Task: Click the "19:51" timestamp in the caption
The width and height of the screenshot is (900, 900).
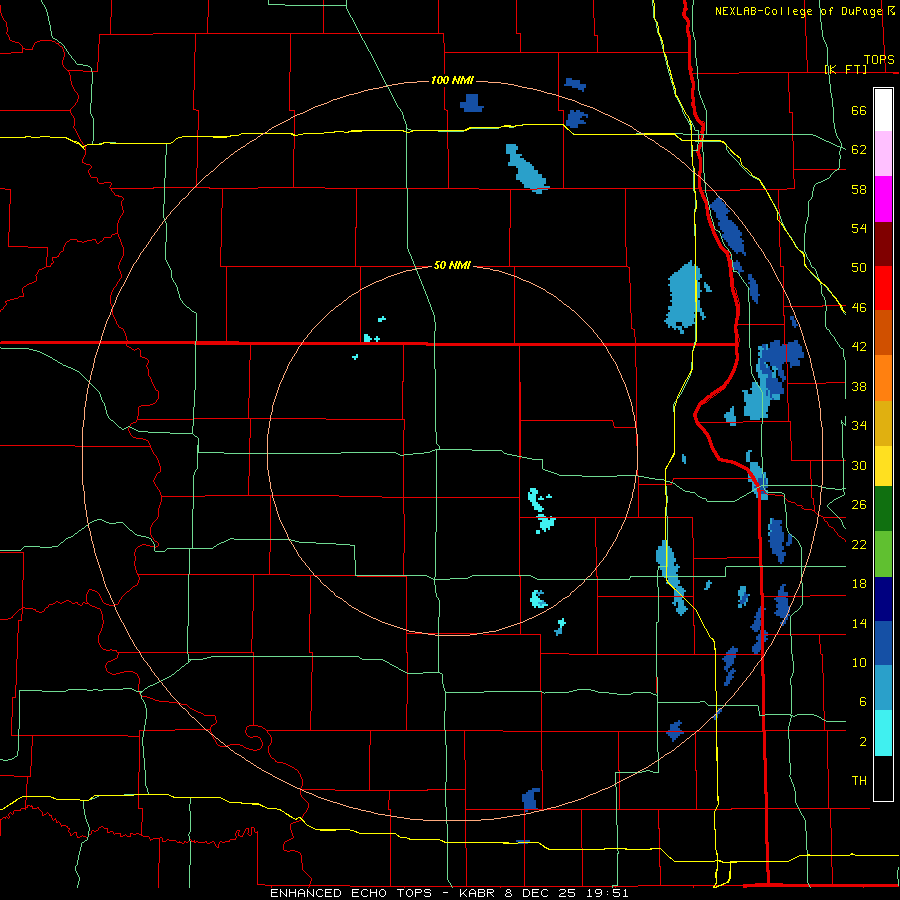Action: click(x=607, y=893)
